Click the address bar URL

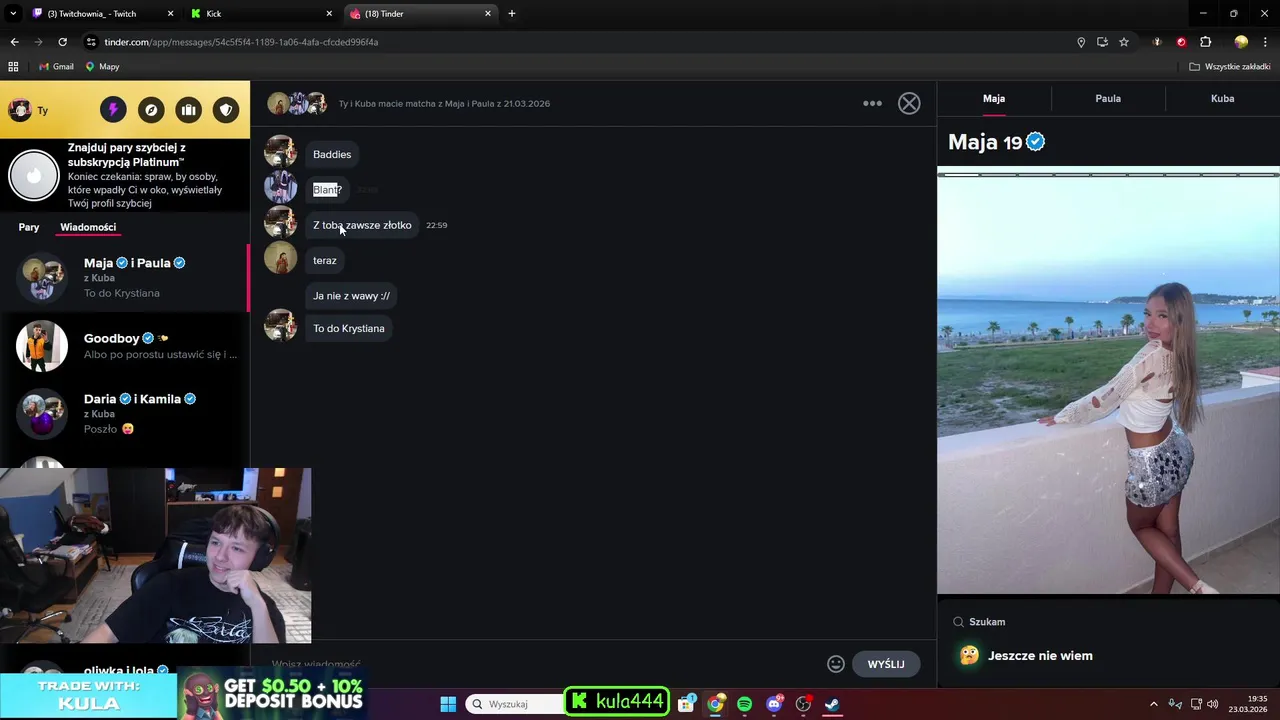pos(241,42)
